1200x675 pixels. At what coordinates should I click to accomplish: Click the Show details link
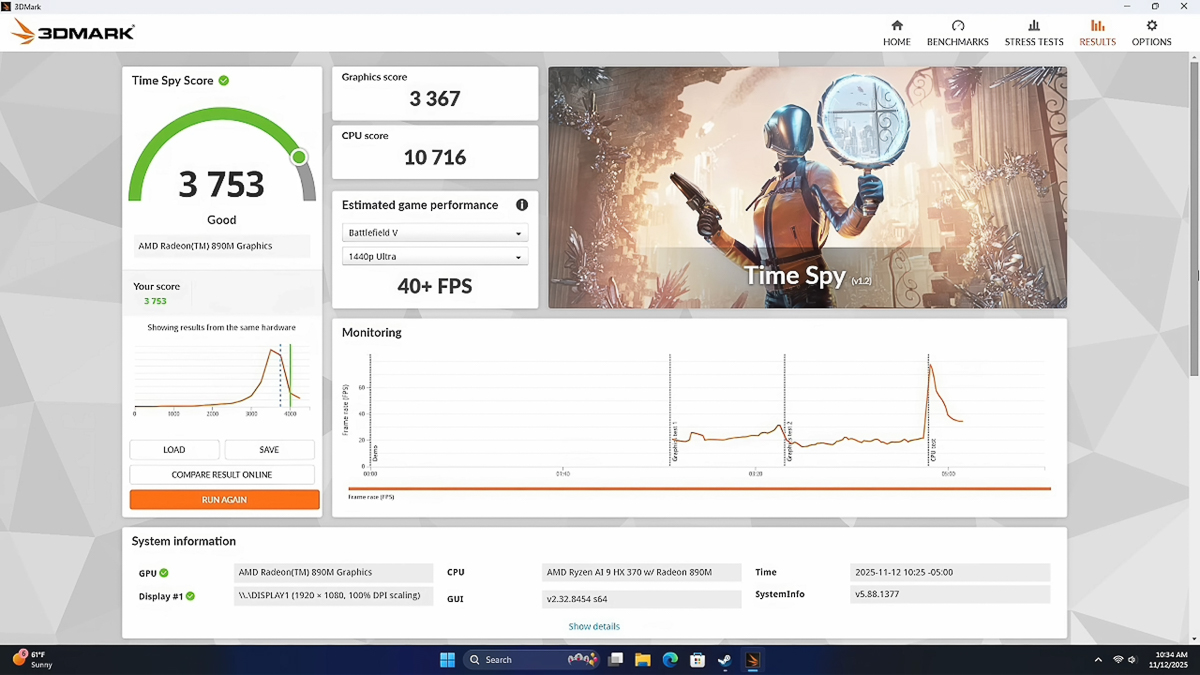pyautogui.click(x=594, y=627)
